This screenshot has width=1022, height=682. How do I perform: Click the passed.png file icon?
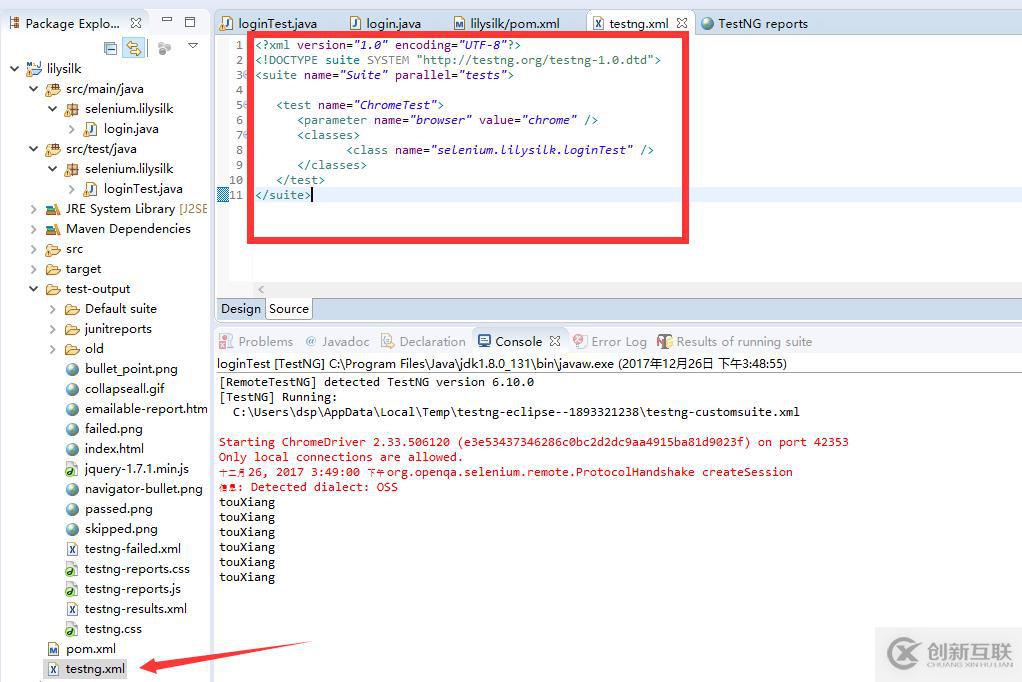72,509
